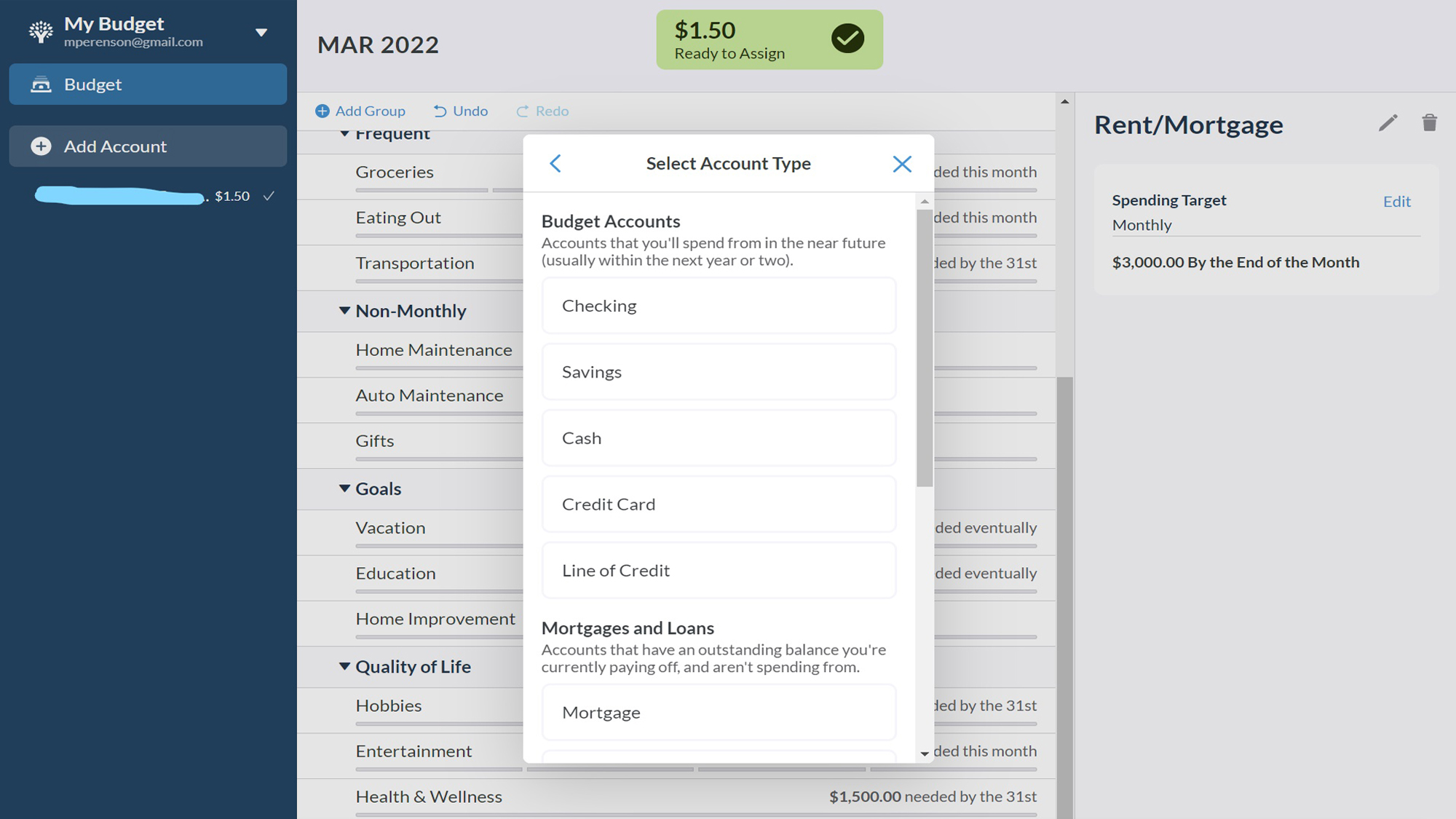Click the Add Group plus icon
The height and width of the screenshot is (819, 1456).
[x=322, y=111]
